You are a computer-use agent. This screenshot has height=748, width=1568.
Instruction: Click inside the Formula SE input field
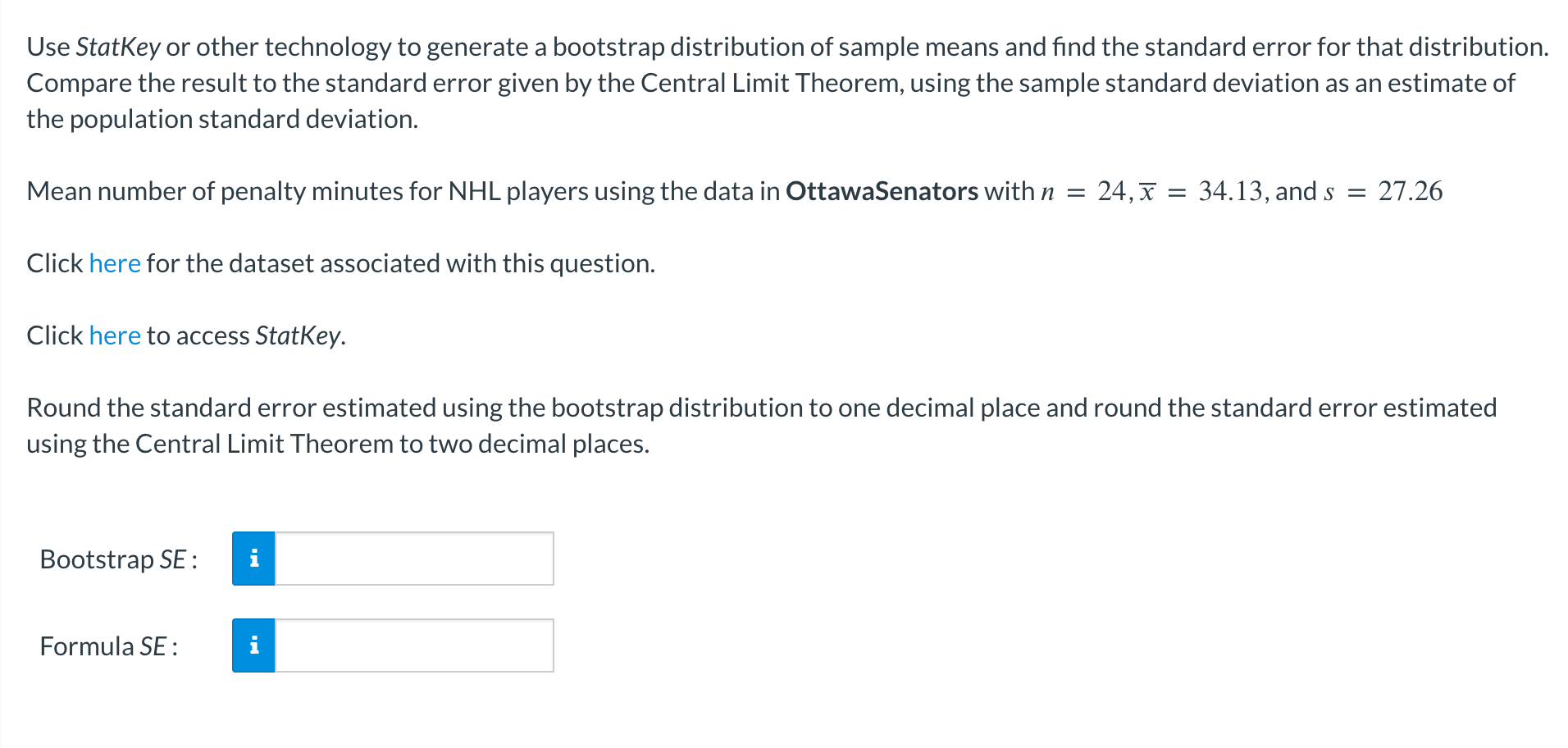(x=414, y=645)
